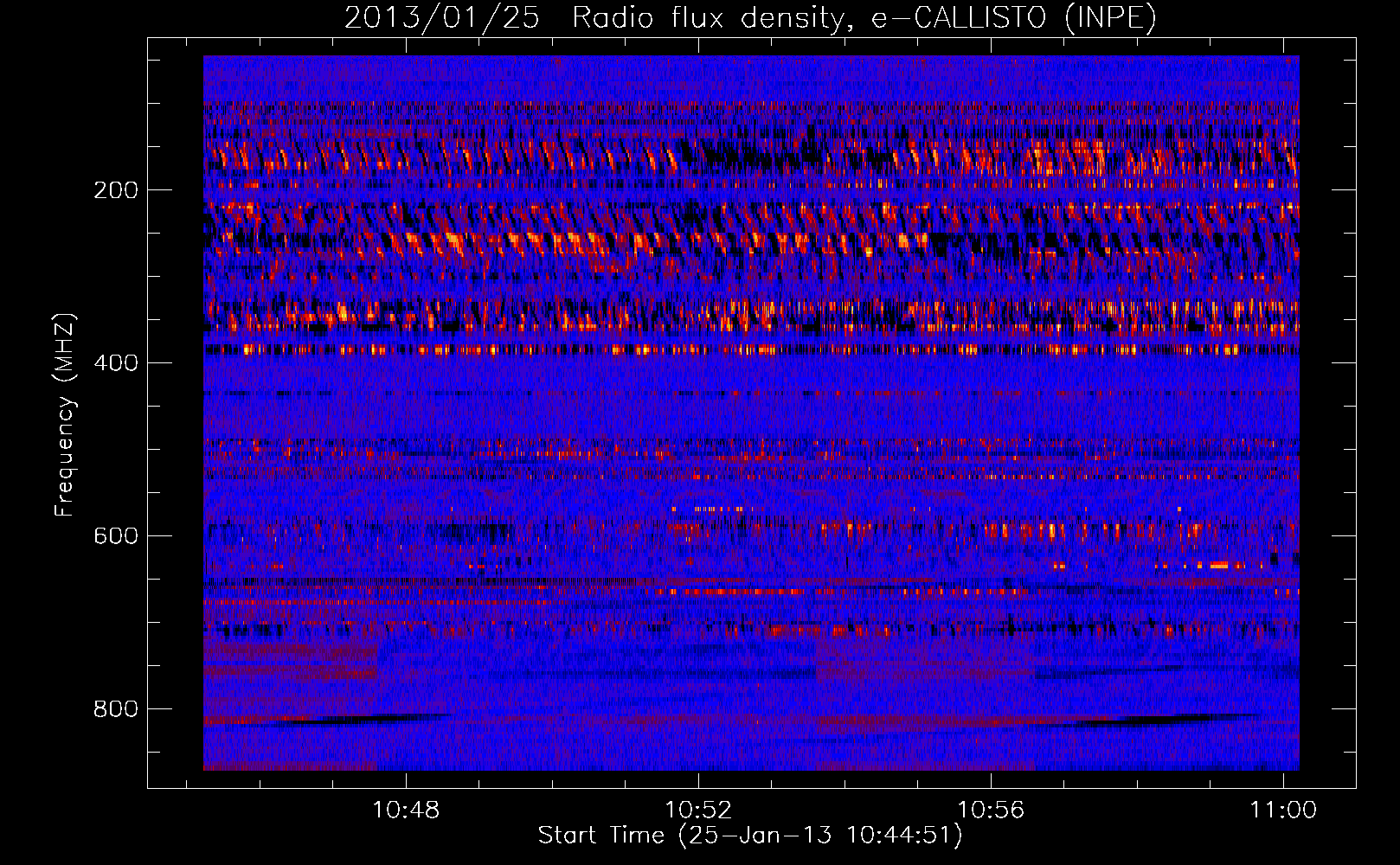This screenshot has height=865, width=1400.
Task: Click the '11:00' time tick label
Action: pos(1283,810)
